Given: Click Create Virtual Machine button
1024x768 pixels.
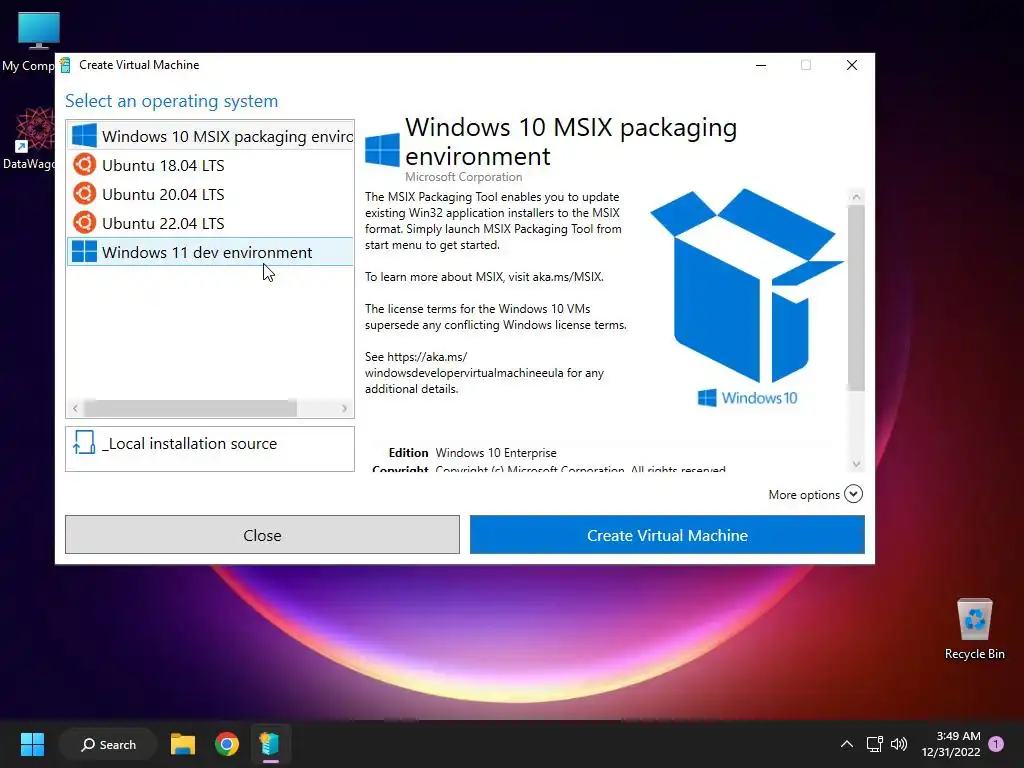Looking at the screenshot, I should coord(667,535).
